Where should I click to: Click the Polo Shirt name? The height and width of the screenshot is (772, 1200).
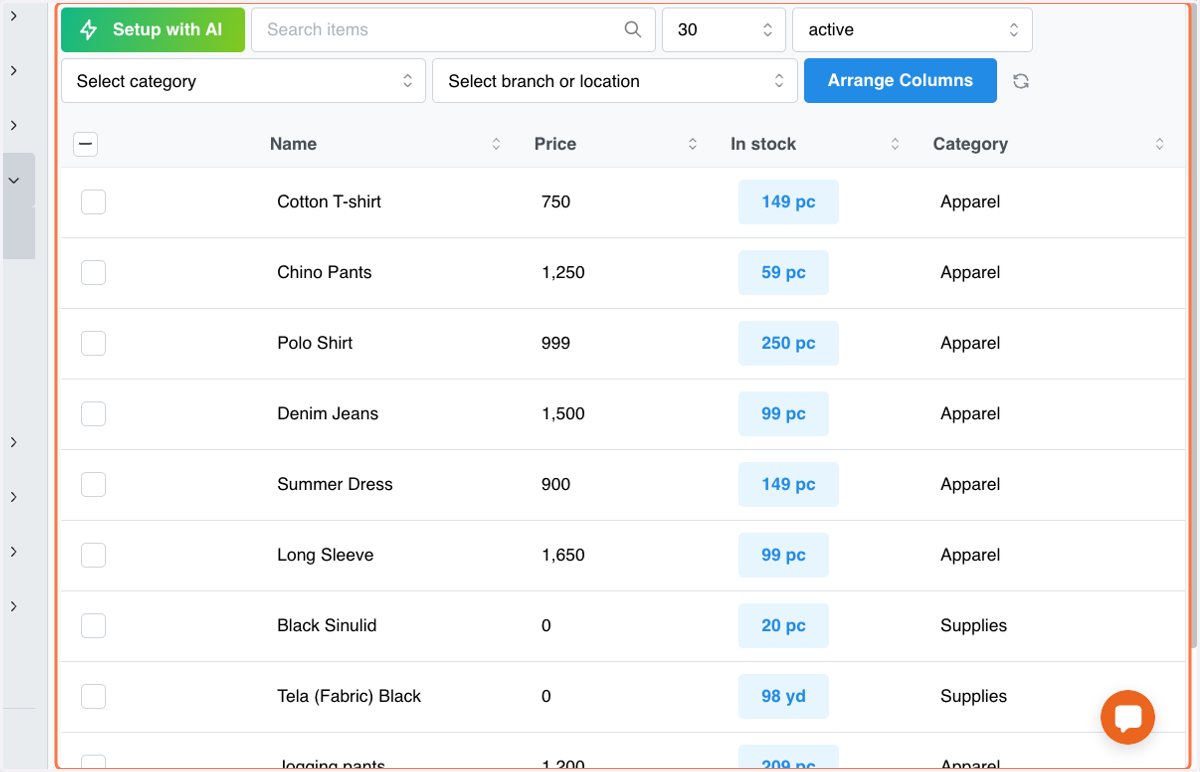(315, 343)
